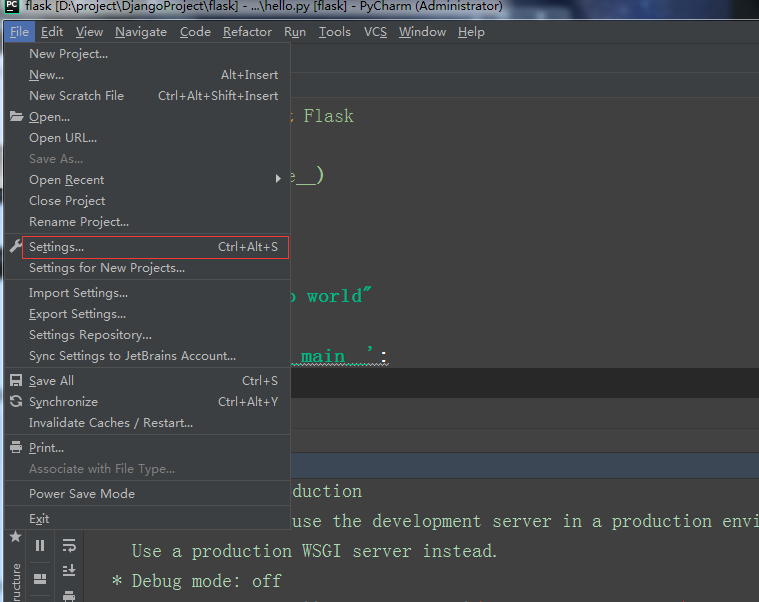Viewport: 759px width, 602px height.
Task: Open the Run menu
Action: pos(295,32)
